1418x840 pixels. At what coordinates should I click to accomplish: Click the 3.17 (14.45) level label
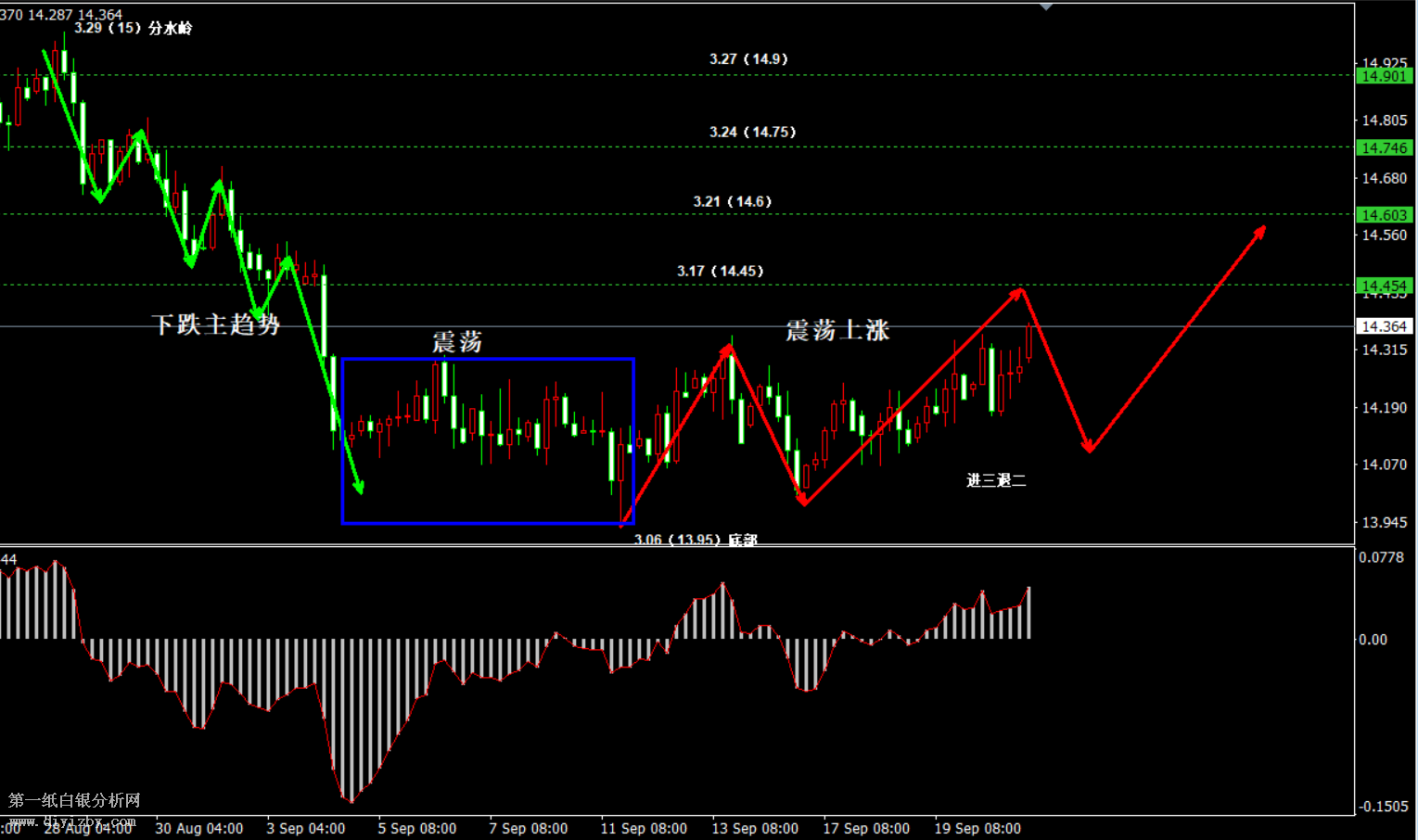(720, 271)
